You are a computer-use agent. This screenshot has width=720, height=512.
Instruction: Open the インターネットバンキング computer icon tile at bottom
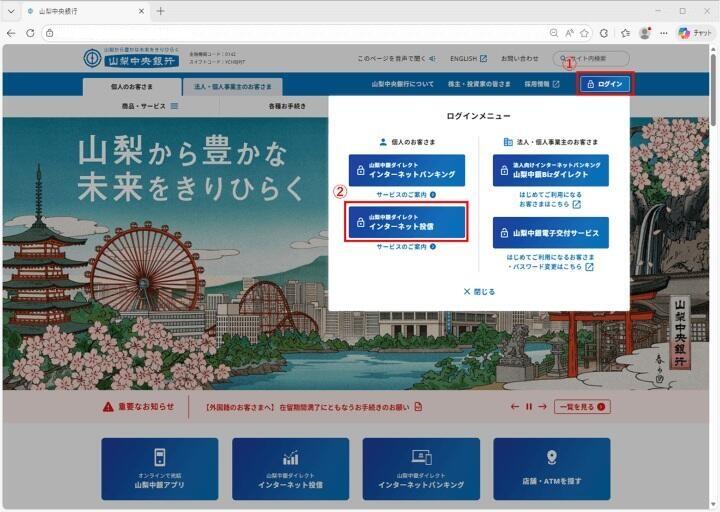[x=421, y=468]
